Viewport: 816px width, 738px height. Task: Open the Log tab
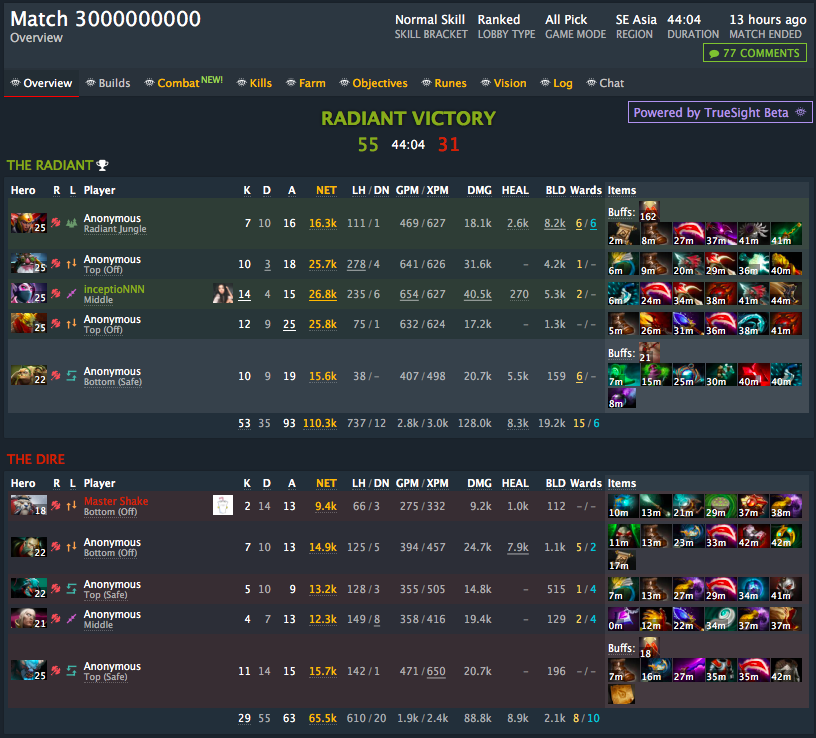tap(556, 83)
